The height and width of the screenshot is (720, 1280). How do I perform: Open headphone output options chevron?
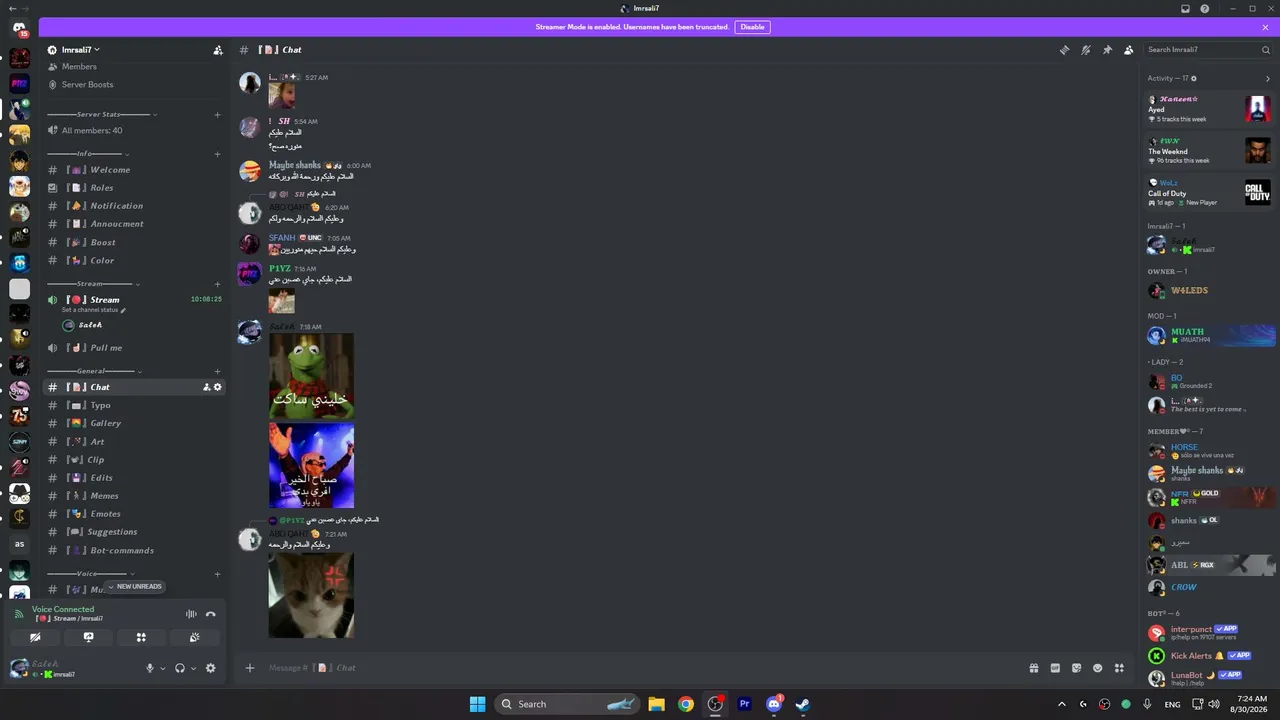click(193, 669)
